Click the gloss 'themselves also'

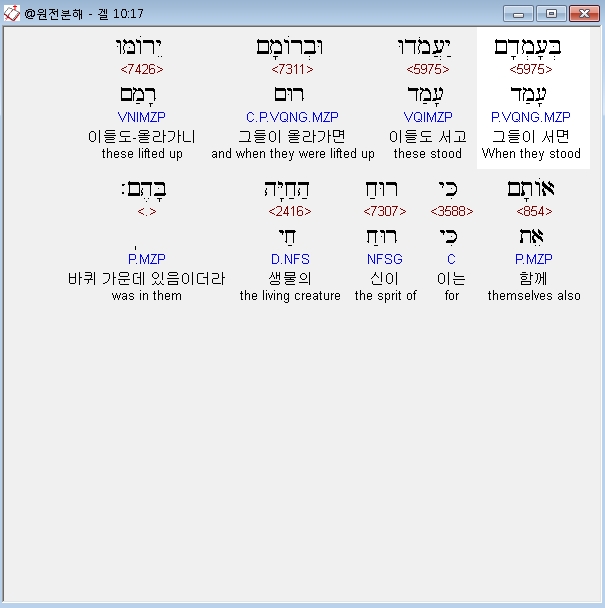pyautogui.click(x=534, y=295)
